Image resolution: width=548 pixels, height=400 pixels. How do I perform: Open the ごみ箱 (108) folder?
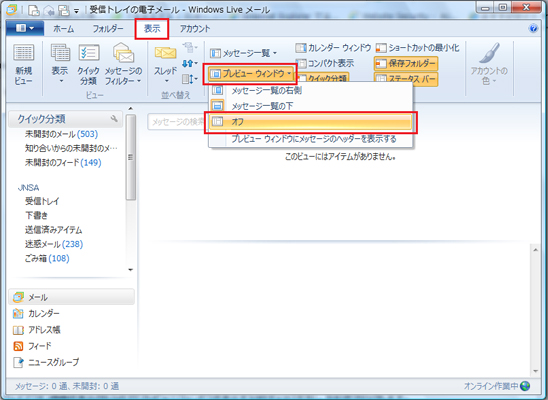click(x=47, y=259)
